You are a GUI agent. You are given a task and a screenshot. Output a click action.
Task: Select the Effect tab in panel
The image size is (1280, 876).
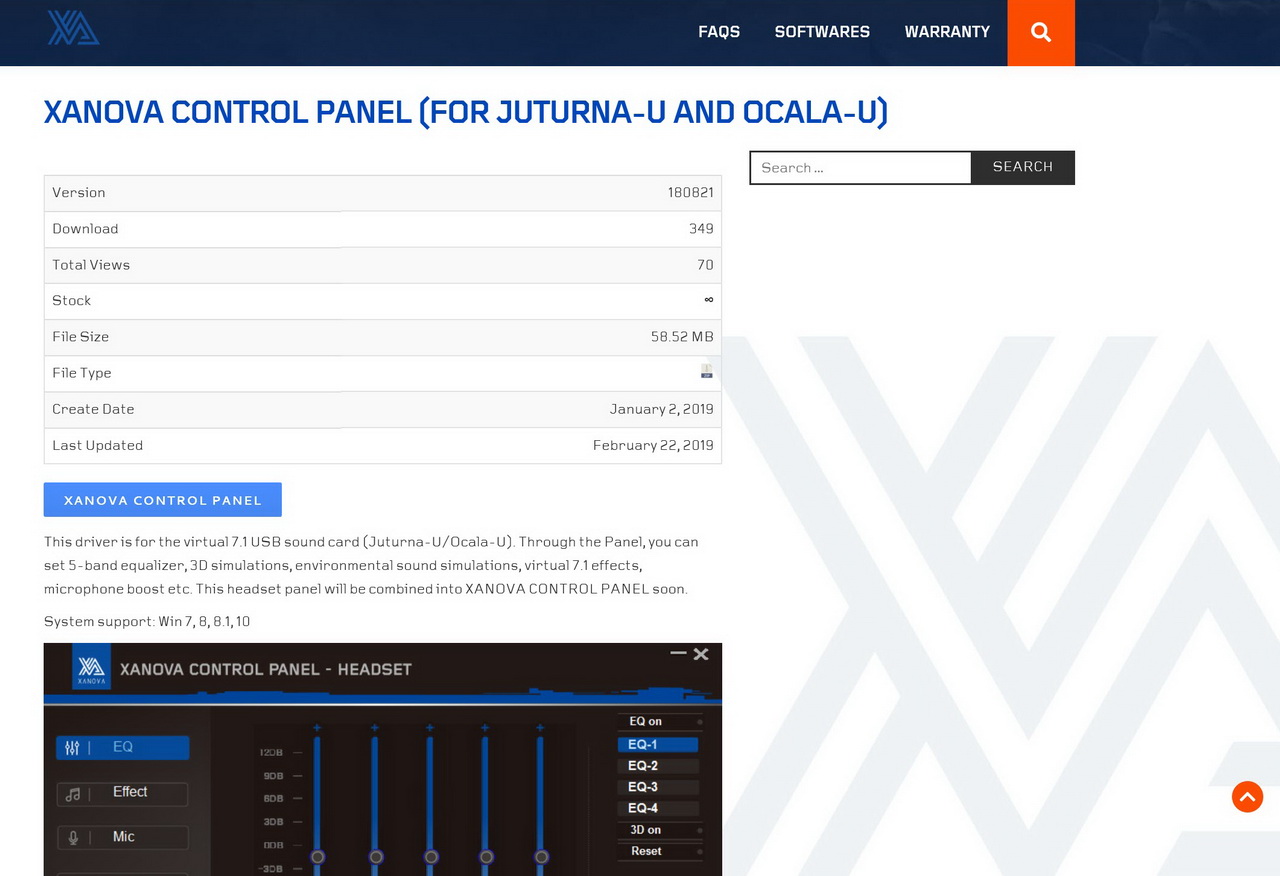coord(122,793)
